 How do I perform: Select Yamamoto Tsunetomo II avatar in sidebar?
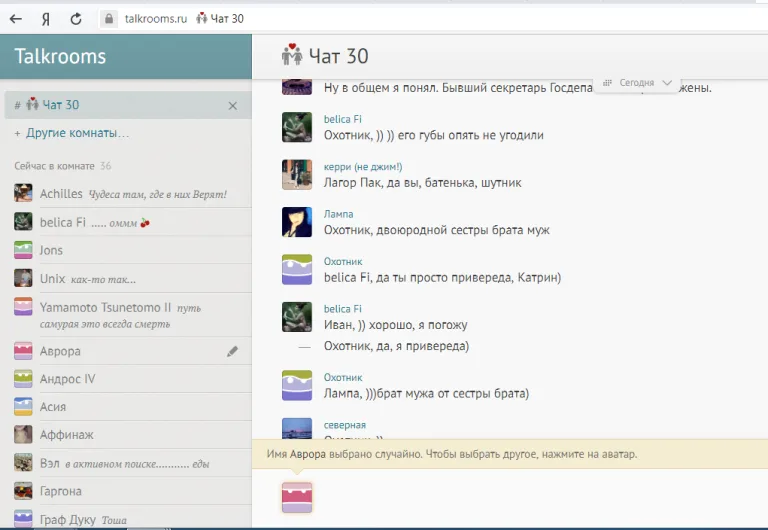[23, 307]
